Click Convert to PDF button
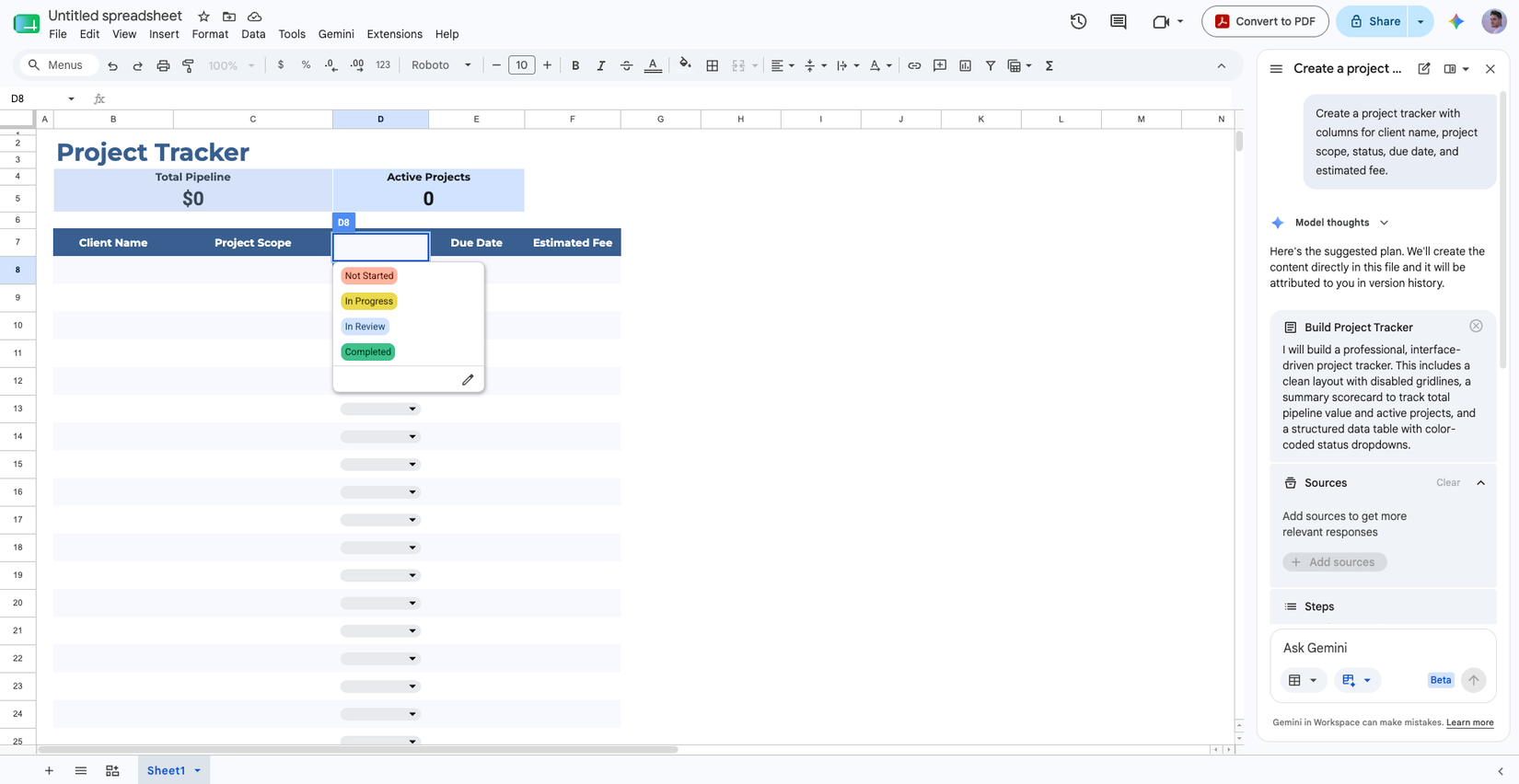Image resolution: width=1519 pixels, height=784 pixels. (1265, 21)
